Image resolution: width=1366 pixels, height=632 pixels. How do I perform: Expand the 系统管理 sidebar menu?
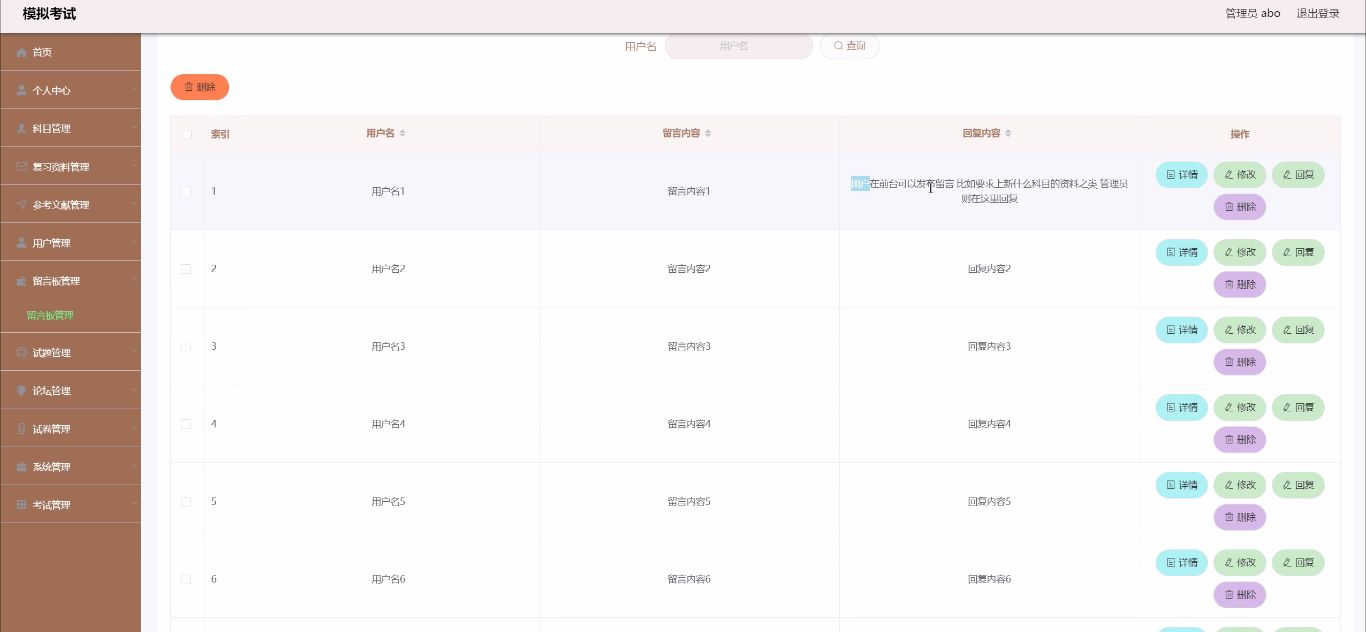point(70,467)
